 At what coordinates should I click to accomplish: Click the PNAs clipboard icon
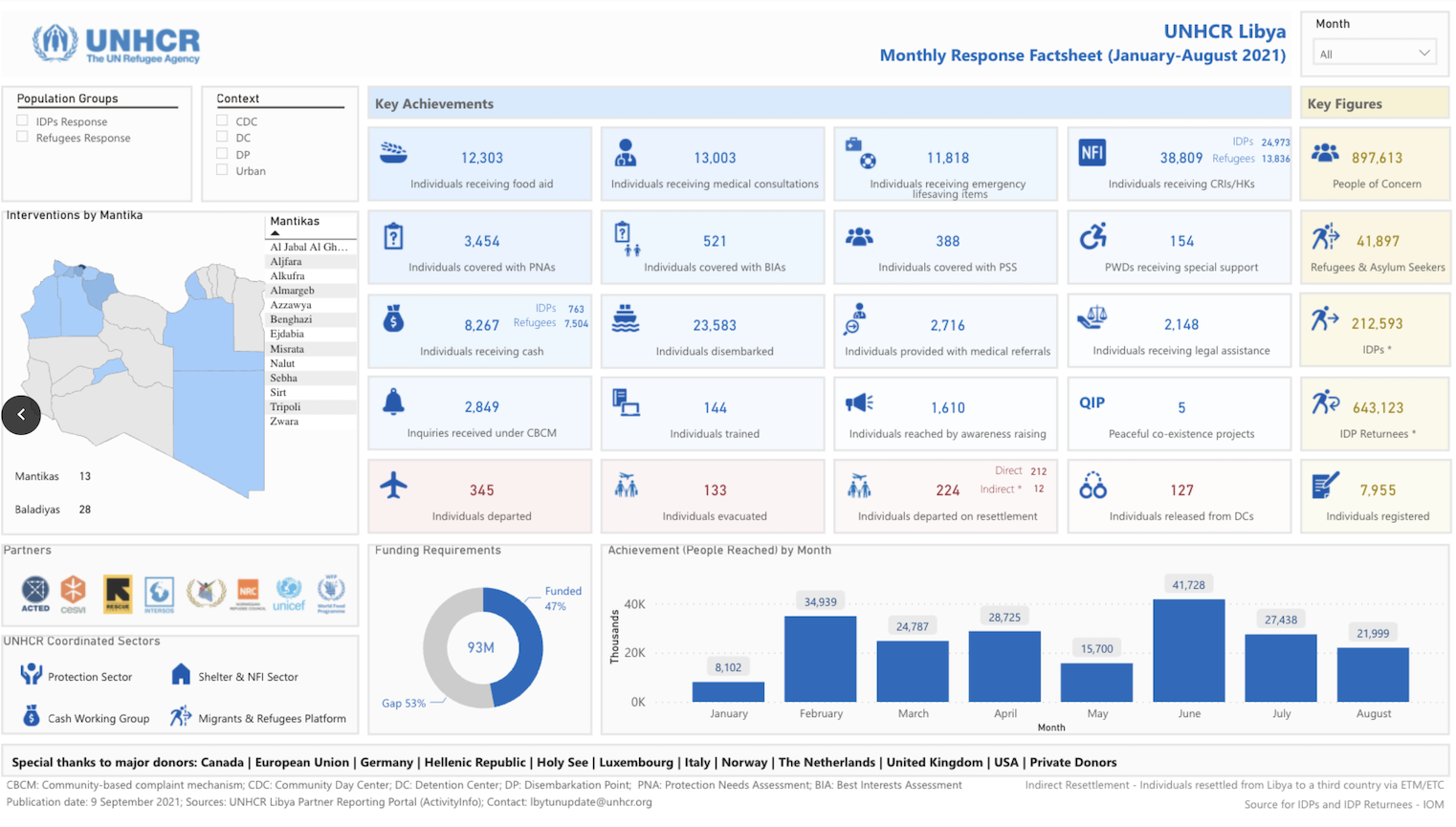(x=393, y=236)
